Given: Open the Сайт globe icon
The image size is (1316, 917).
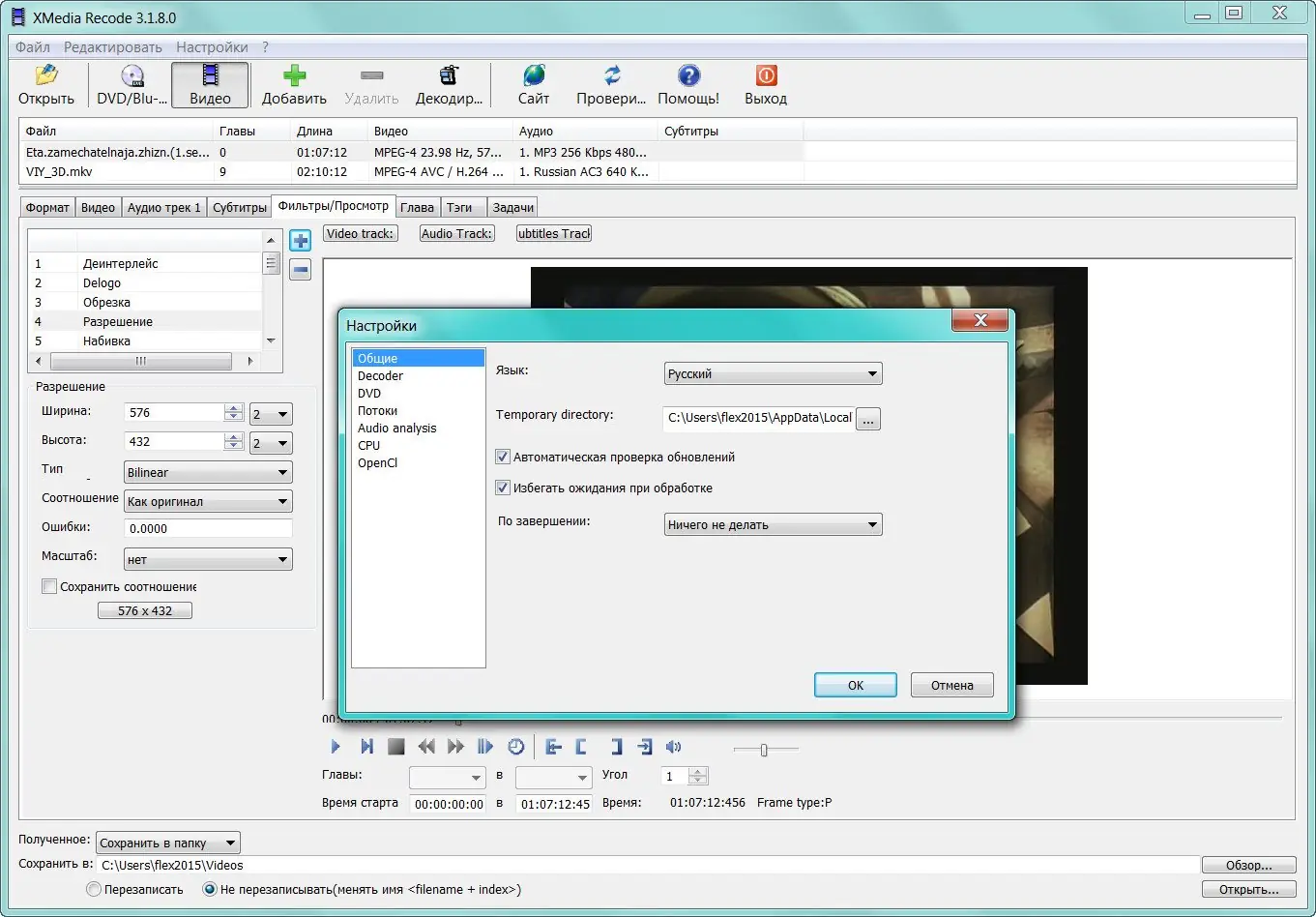Looking at the screenshot, I should click(x=534, y=75).
